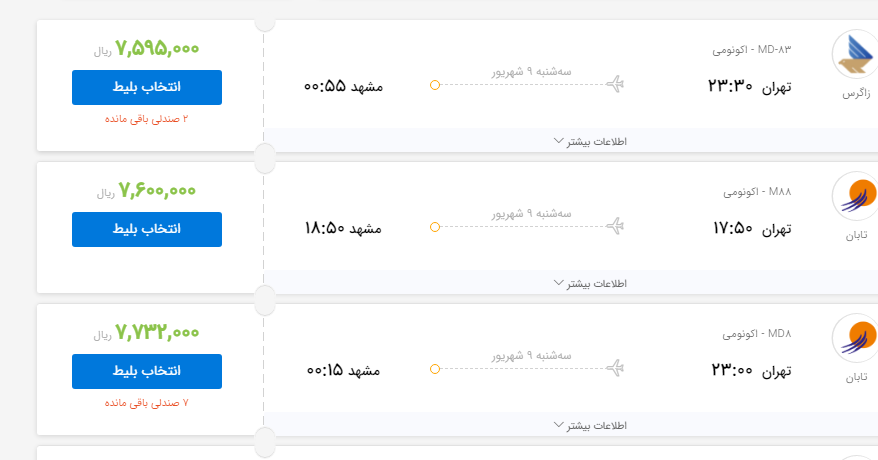The width and height of the screenshot is (878, 460).
Task: Click Taban logo on the 23:00 flight
Action: click(x=855, y=339)
